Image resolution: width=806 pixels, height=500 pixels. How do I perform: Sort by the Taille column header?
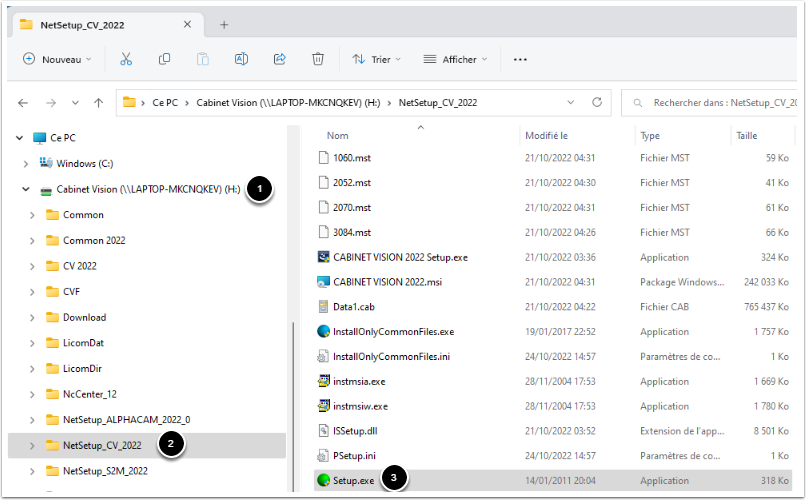747,136
